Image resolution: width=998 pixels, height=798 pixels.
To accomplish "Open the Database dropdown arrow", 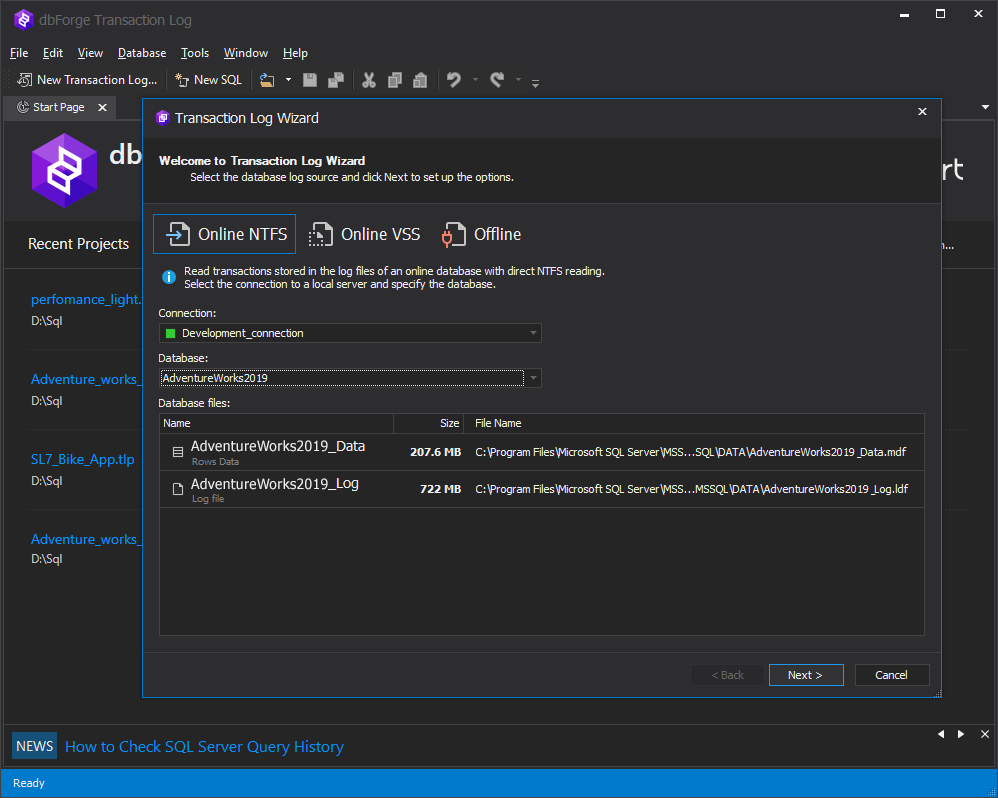I will 533,378.
